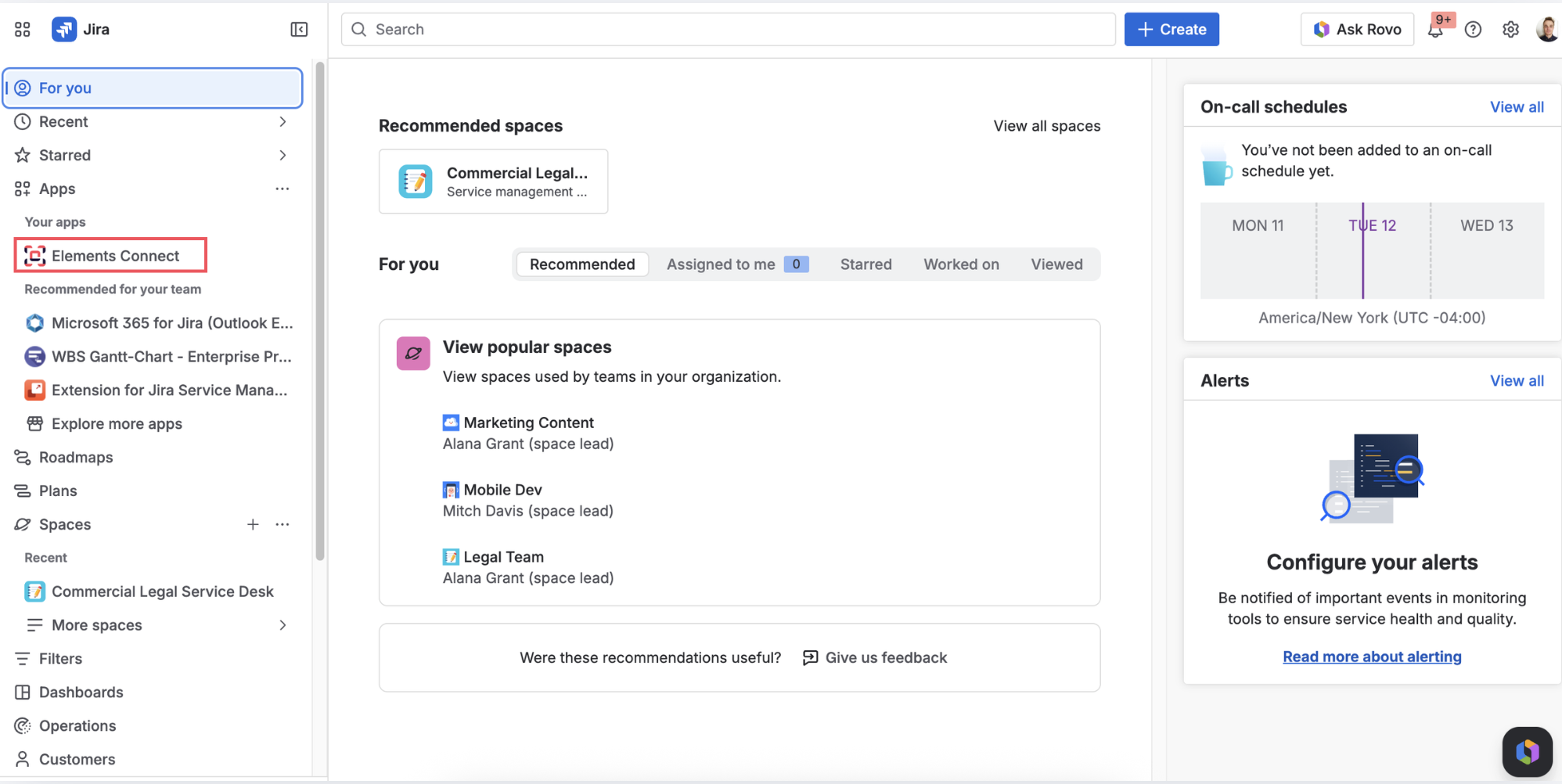The width and height of the screenshot is (1562, 784).
Task: Switch to the Starred tab
Action: [x=866, y=264]
